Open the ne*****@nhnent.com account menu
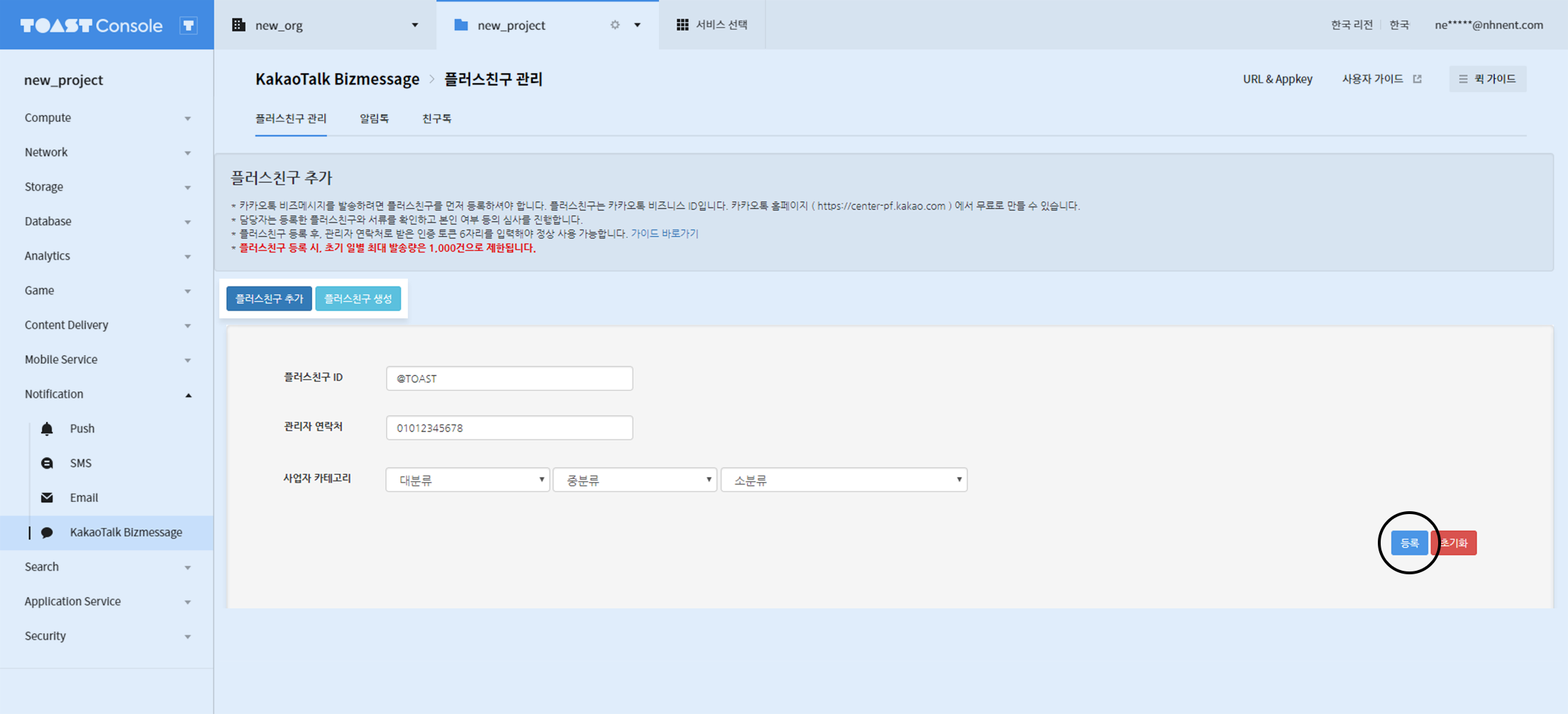This screenshot has height=714, width=1568. click(x=1489, y=25)
